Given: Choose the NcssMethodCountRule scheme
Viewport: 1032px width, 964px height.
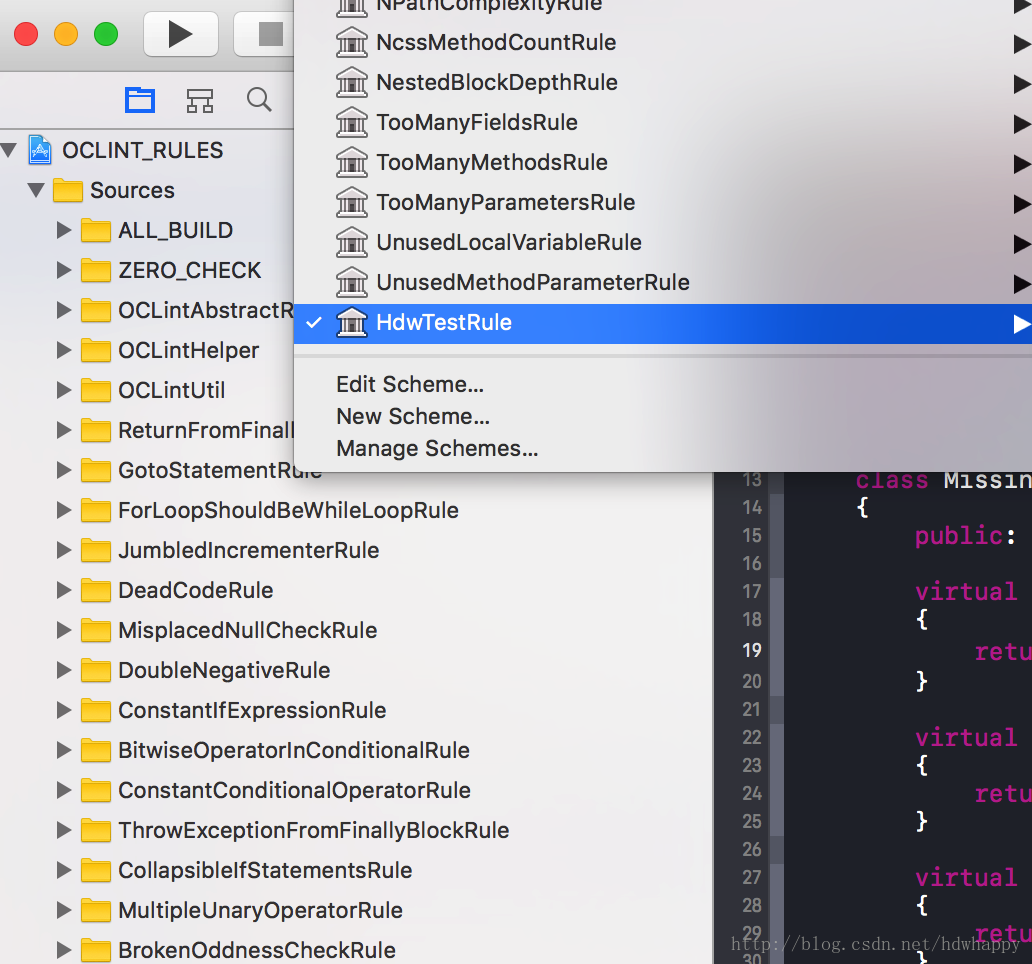Looking at the screenshot, I should click(x=663, y=43).
